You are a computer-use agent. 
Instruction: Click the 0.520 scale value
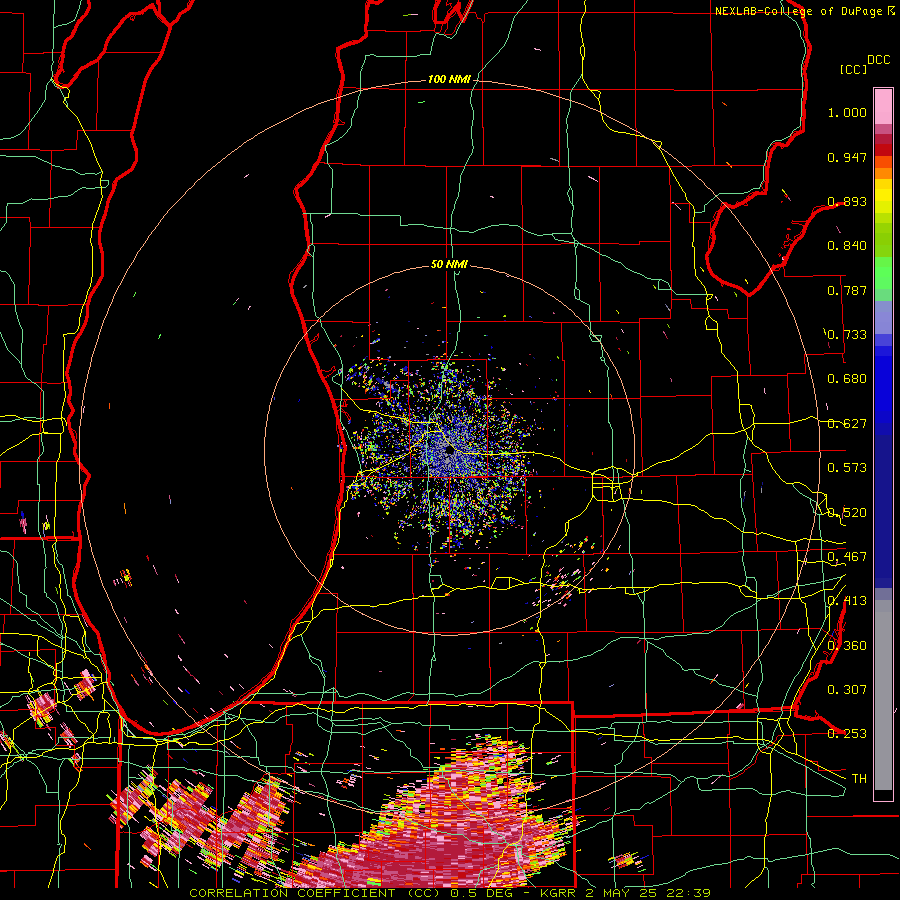click(847, 513)
